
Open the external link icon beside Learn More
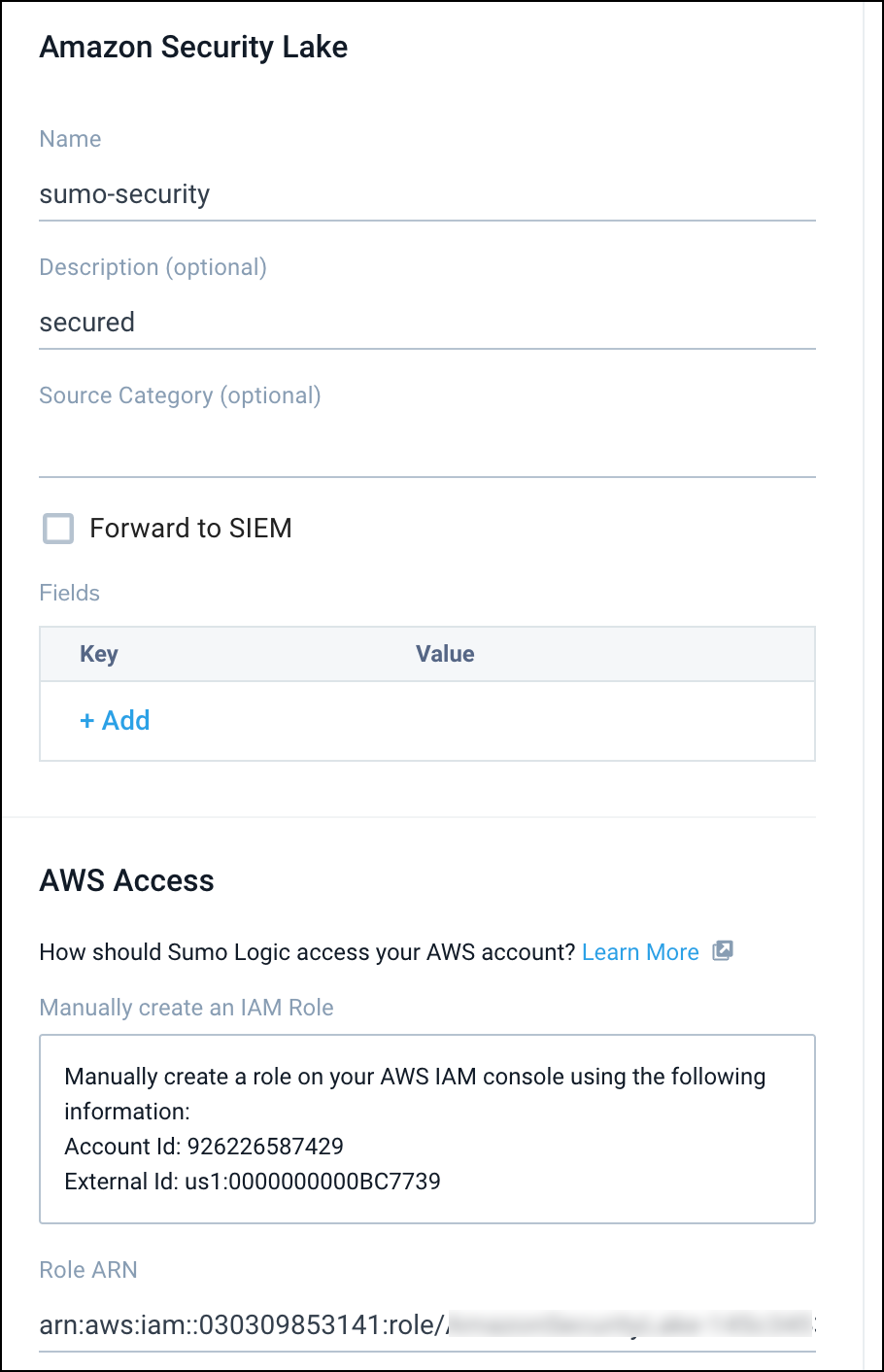tap(723, 951)
